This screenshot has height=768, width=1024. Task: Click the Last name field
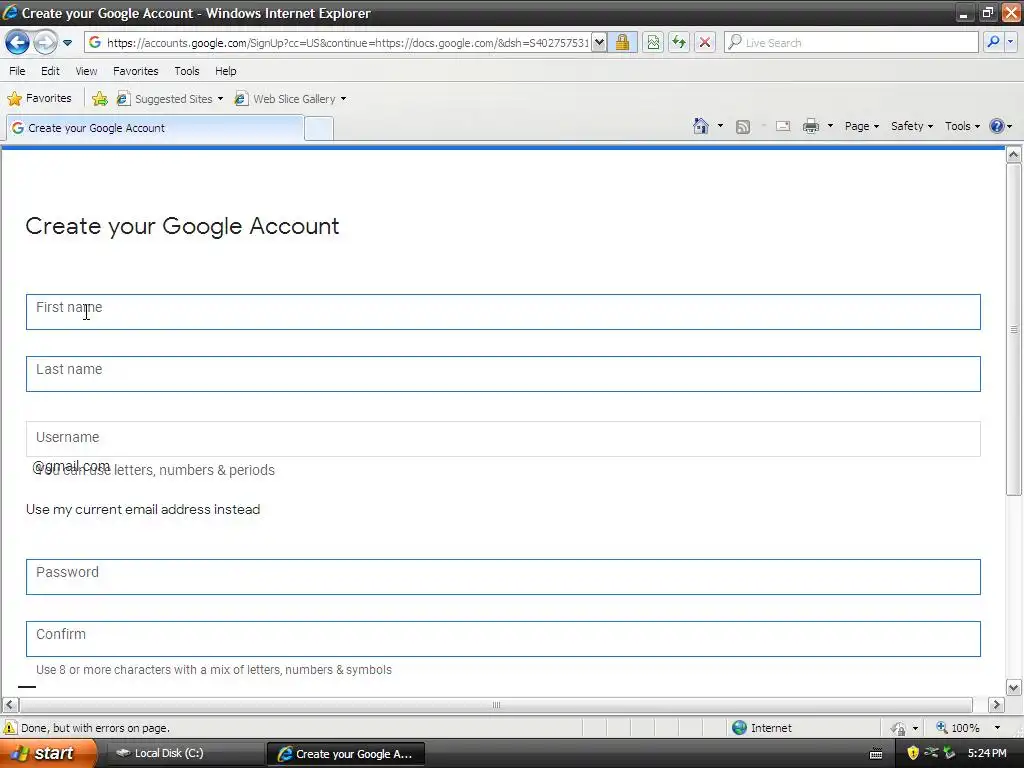point(503,374)
